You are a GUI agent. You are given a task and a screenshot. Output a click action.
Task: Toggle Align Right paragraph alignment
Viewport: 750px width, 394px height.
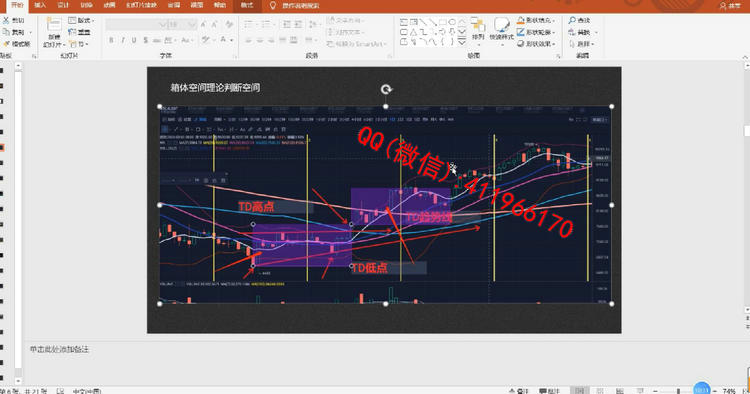click(271, 40)
